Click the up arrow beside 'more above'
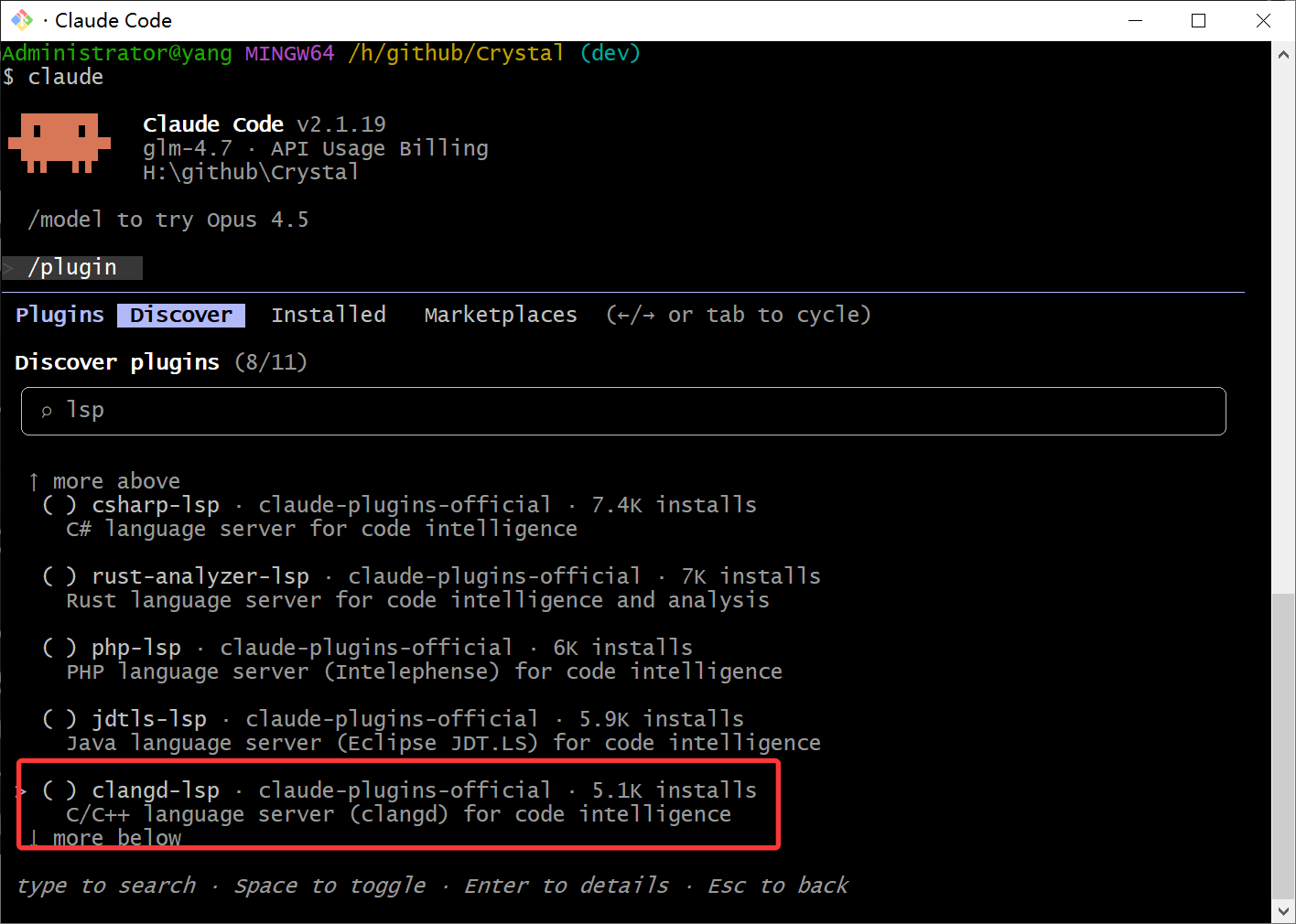1296x924 pixels. [34, 481]
